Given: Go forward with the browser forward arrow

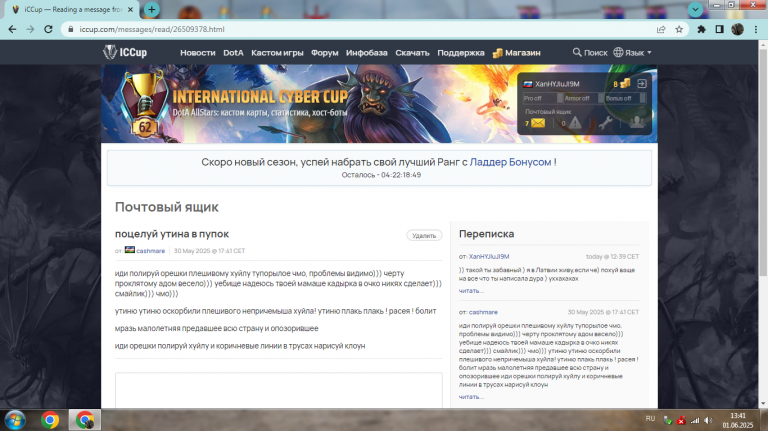Looking at the screenshot, I should pos(30,29).
